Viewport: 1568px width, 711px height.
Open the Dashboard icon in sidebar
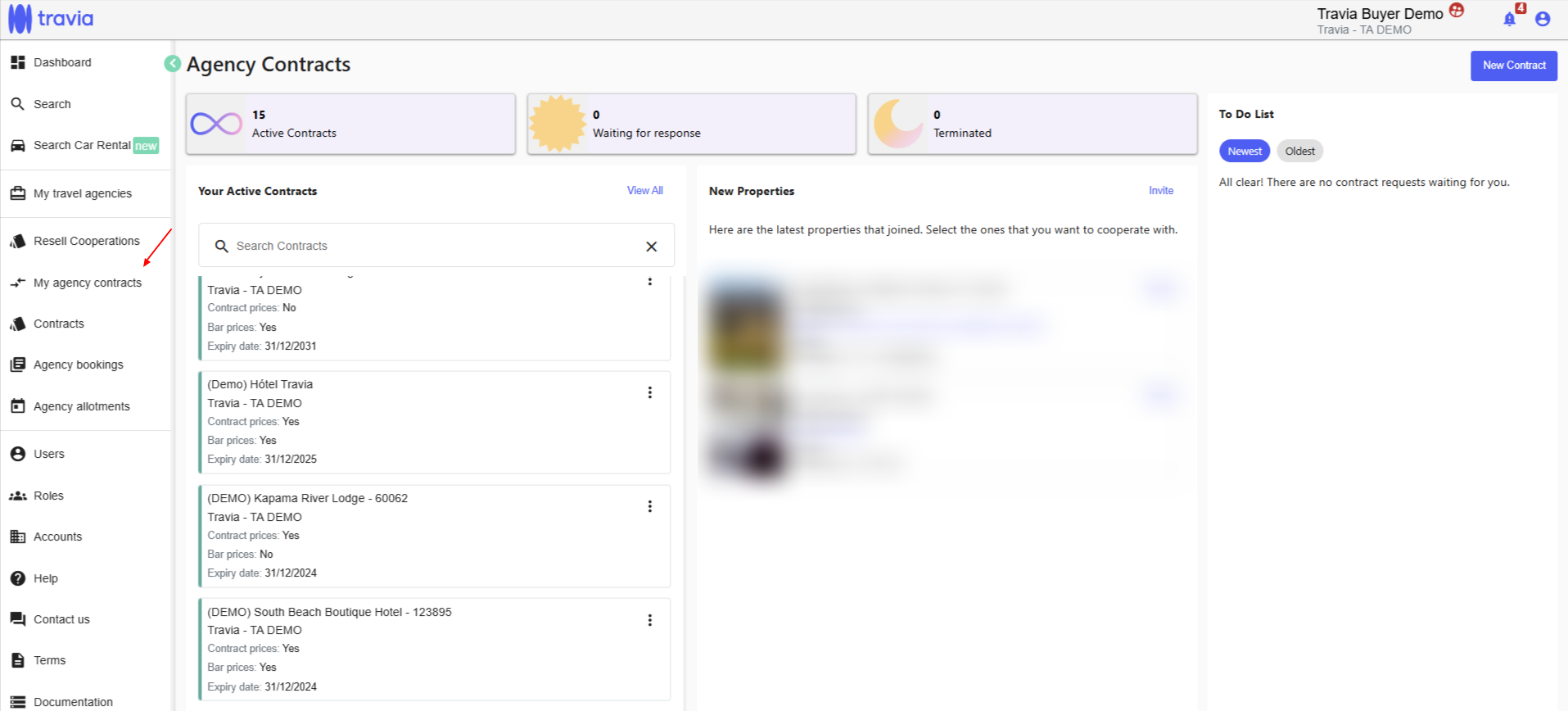pyautogui.click(x=17, y=62)
